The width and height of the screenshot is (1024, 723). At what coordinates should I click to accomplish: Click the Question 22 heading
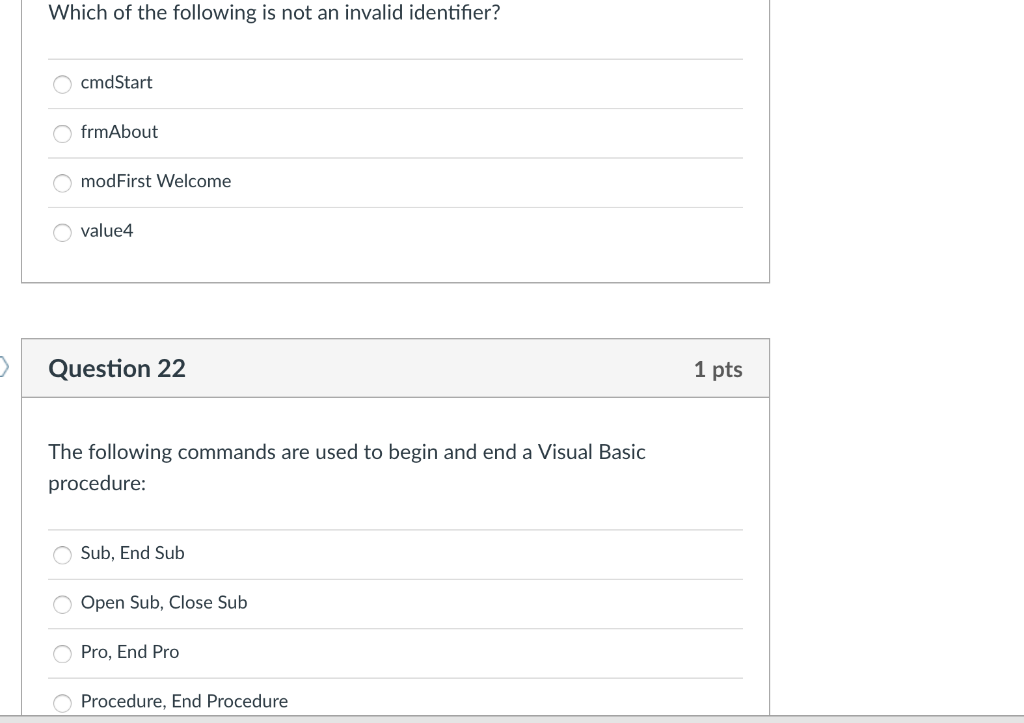pos(117,368)
